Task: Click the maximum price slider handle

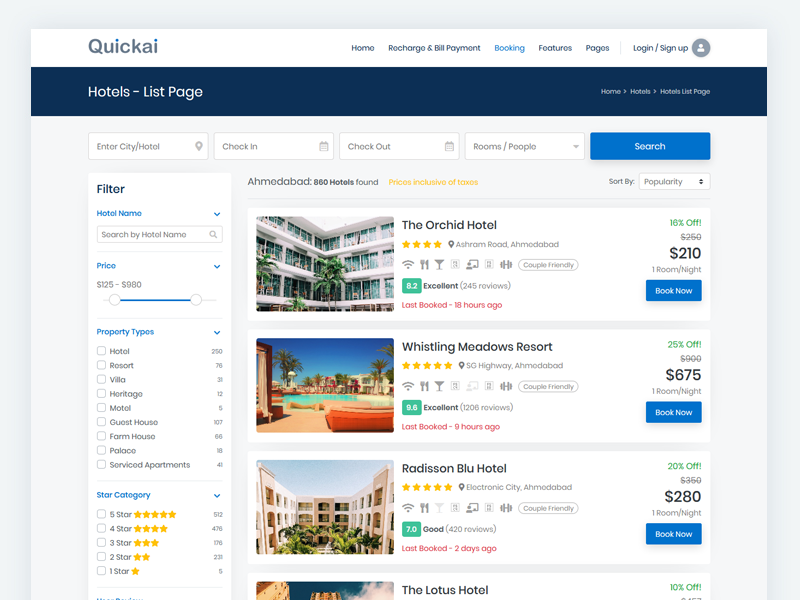Action: [196, 300]
